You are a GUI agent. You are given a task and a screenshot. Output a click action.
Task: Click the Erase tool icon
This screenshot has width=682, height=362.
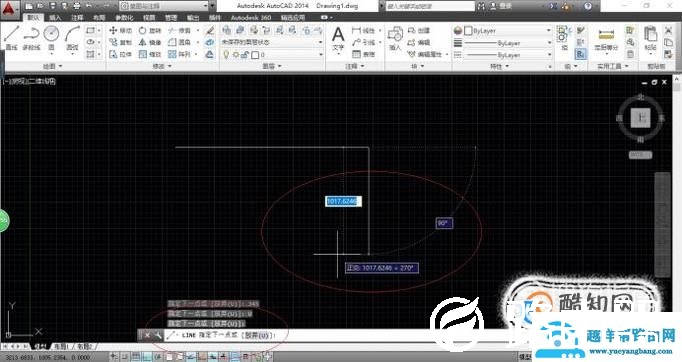(210, 30)
